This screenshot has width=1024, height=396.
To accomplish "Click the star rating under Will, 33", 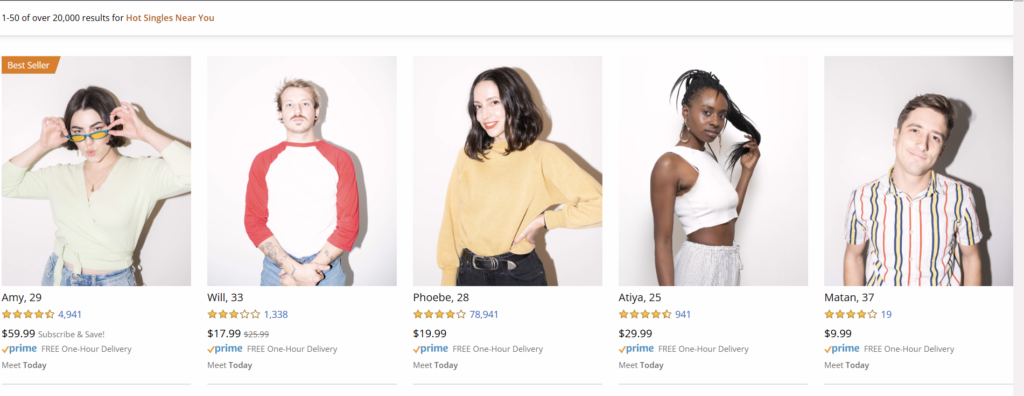I will tap(234, 314).
